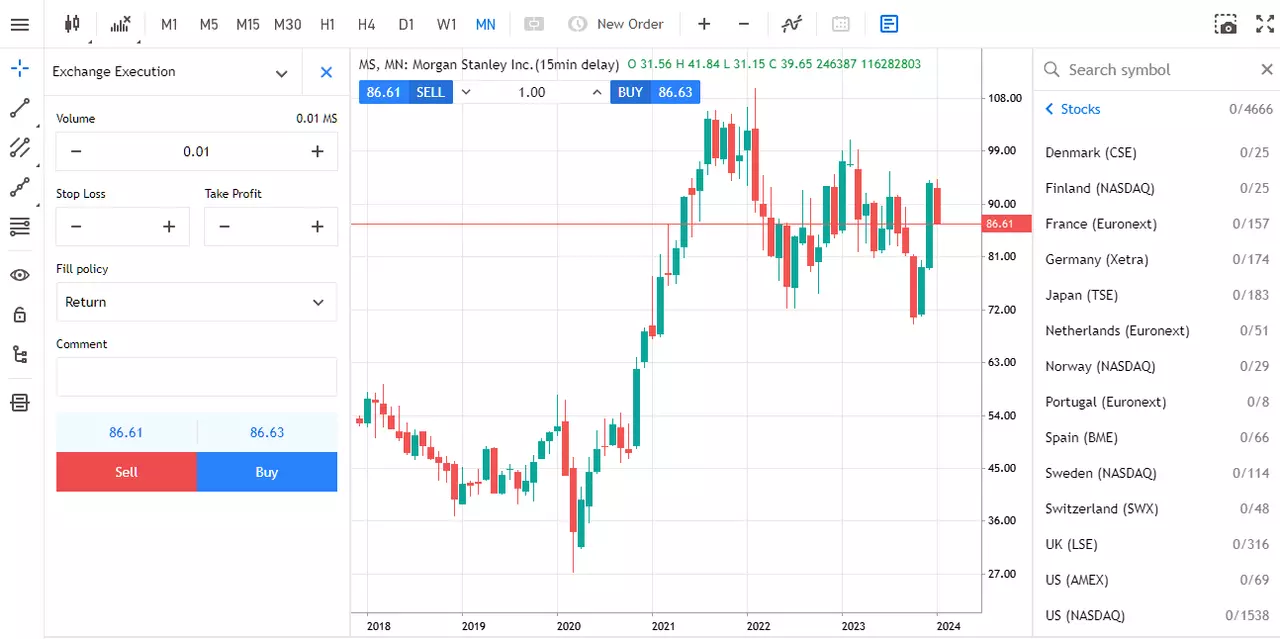Switch to M30 timeframe

[x=288, y=24]
